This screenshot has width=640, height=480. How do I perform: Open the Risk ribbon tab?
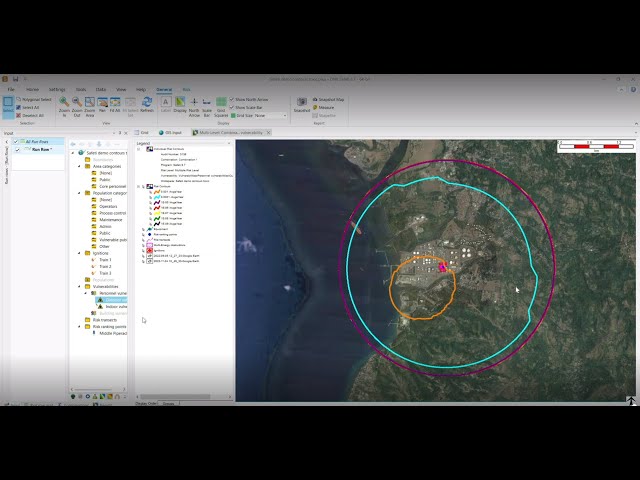pos(187,89)
